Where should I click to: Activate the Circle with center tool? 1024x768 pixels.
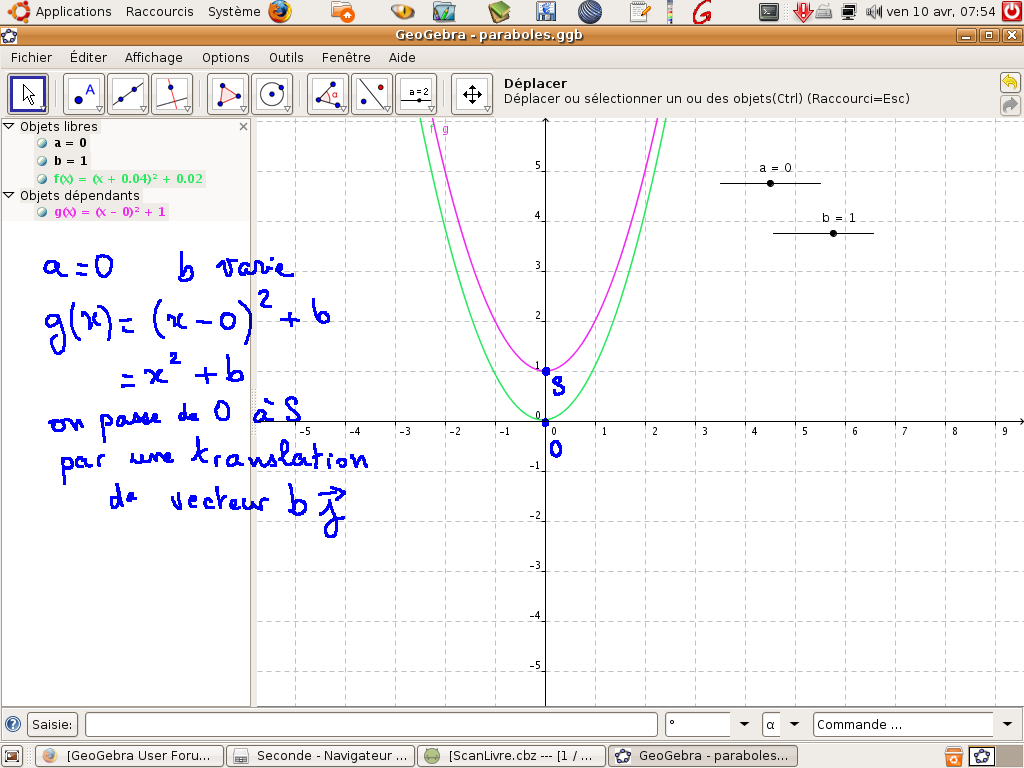click(272, 94)
